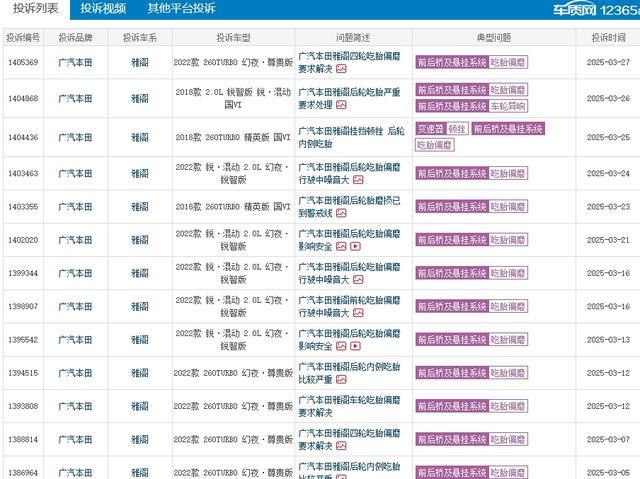Open complaint 广汽本田雅阁后轮吃胎严重要求处理

click(349, 98)
